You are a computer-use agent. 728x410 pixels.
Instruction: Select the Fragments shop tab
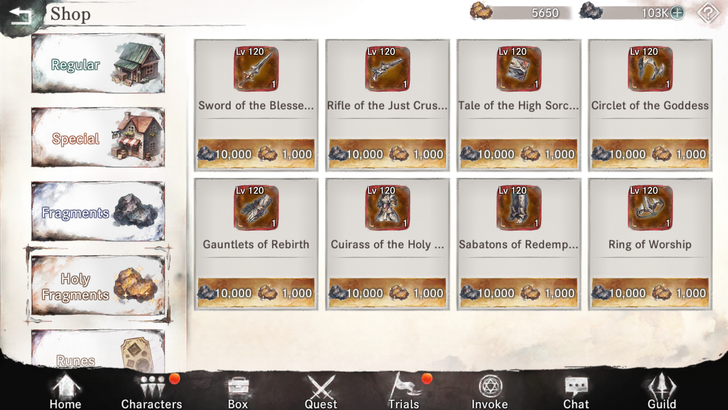98,211
